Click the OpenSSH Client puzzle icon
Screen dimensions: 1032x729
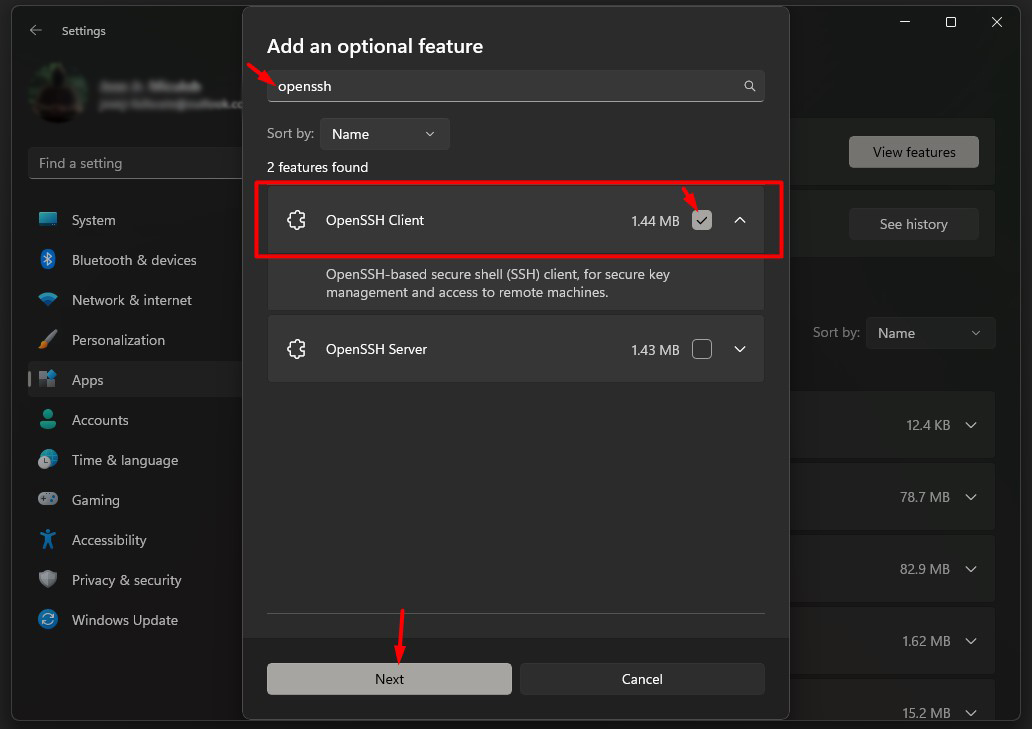[296, 220]
